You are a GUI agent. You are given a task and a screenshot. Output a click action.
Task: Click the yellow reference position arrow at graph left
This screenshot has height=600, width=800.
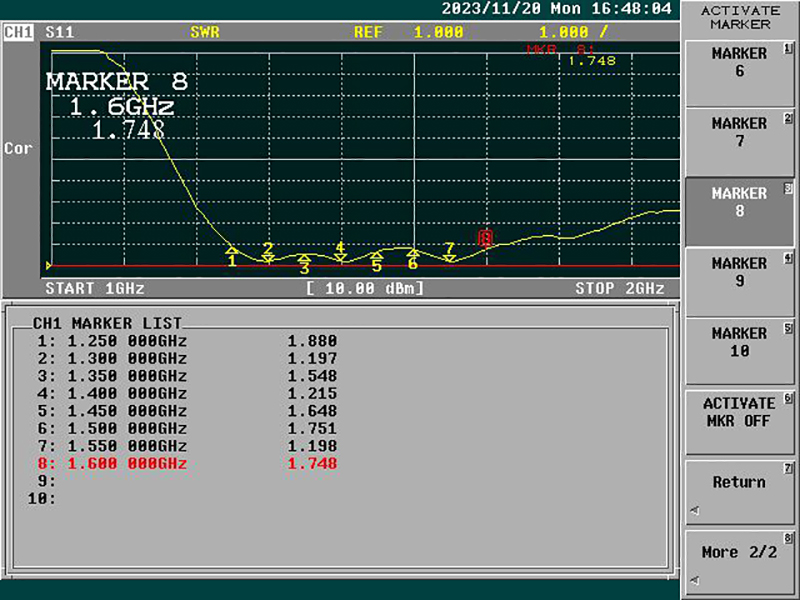(x=49, y=265)
